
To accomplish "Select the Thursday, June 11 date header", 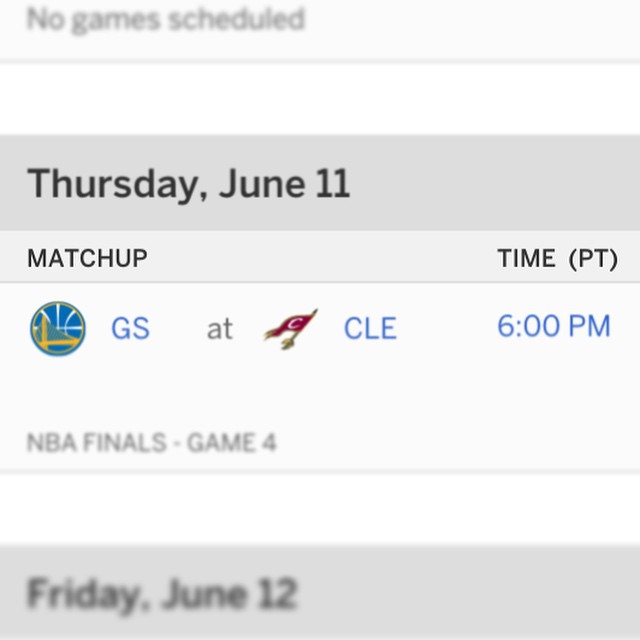I will 189,184.
